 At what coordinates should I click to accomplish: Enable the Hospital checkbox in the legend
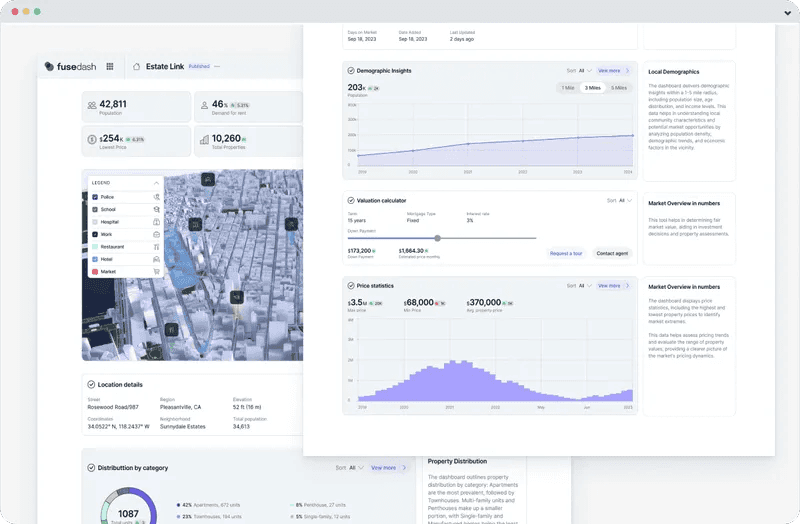point(95,222)
